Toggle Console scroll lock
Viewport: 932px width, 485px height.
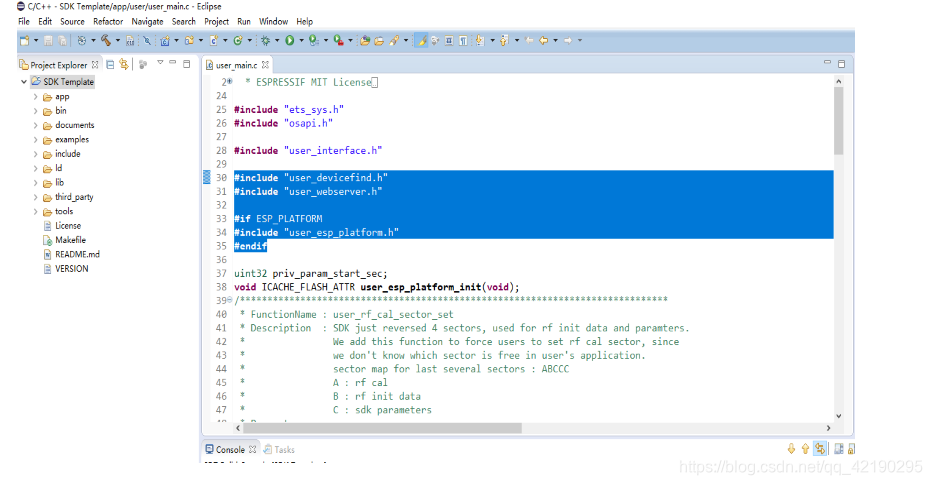[852, 449]
